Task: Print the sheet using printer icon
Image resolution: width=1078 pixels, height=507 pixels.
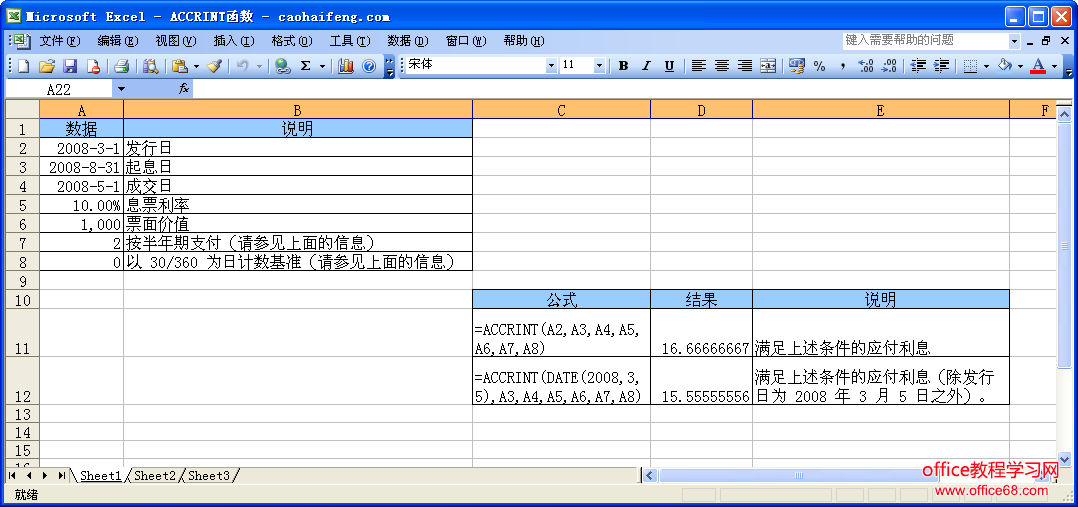Action: pos(122,66)
